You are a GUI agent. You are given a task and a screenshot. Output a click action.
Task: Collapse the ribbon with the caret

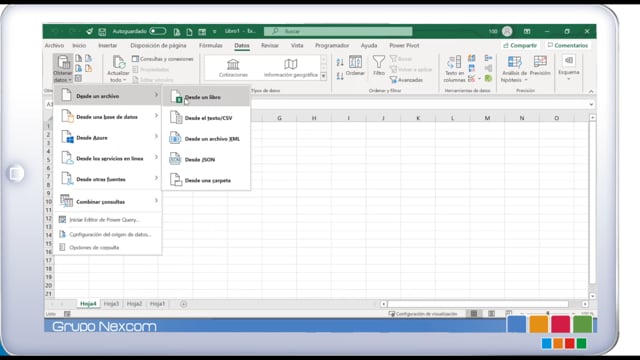click(591, 91)
